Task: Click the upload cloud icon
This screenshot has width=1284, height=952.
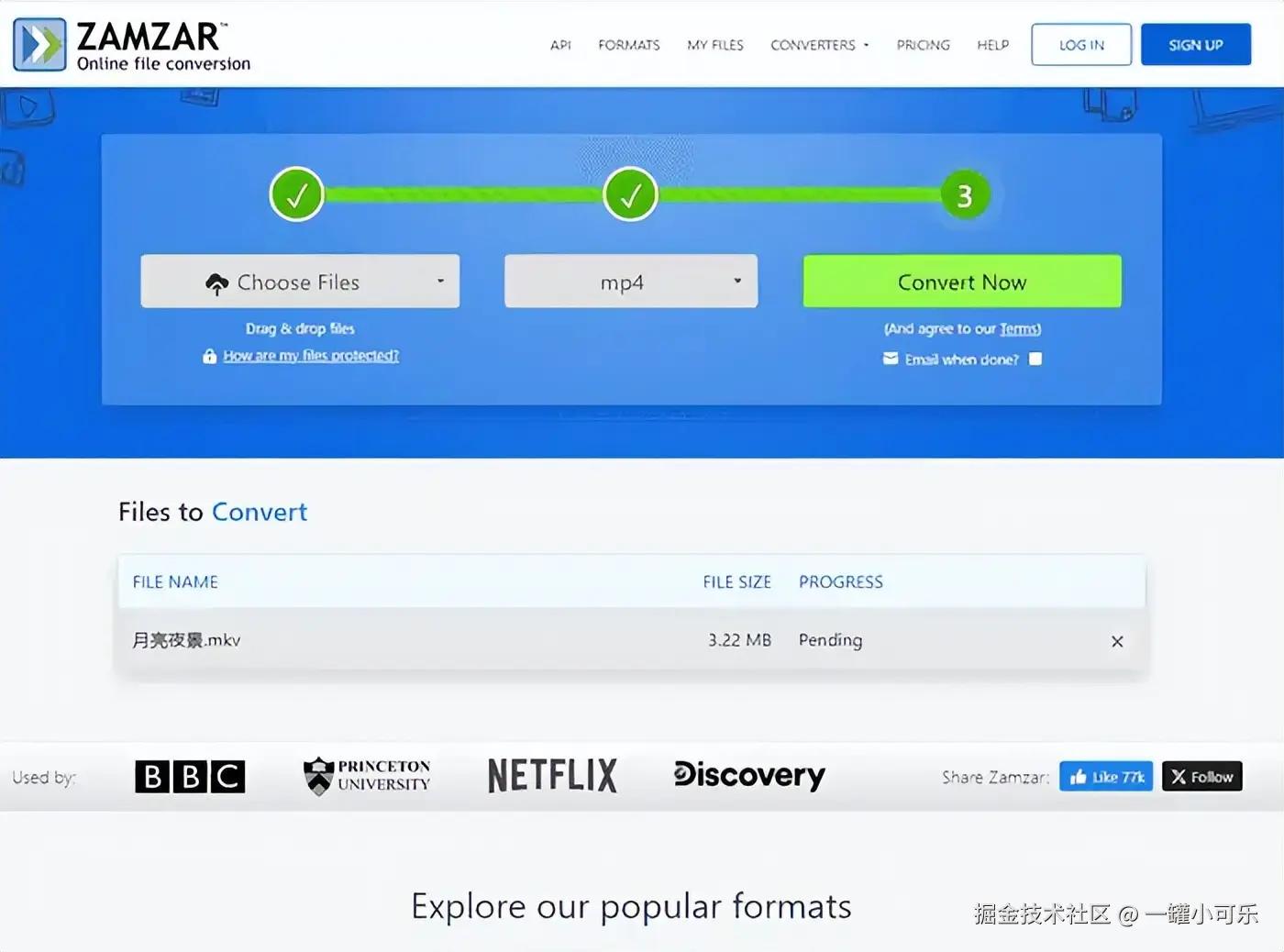Action: [216, 283]
